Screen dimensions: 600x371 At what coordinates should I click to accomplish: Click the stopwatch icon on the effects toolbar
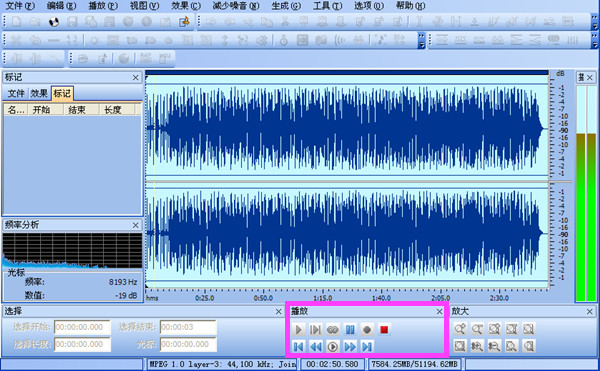point(284,40)
